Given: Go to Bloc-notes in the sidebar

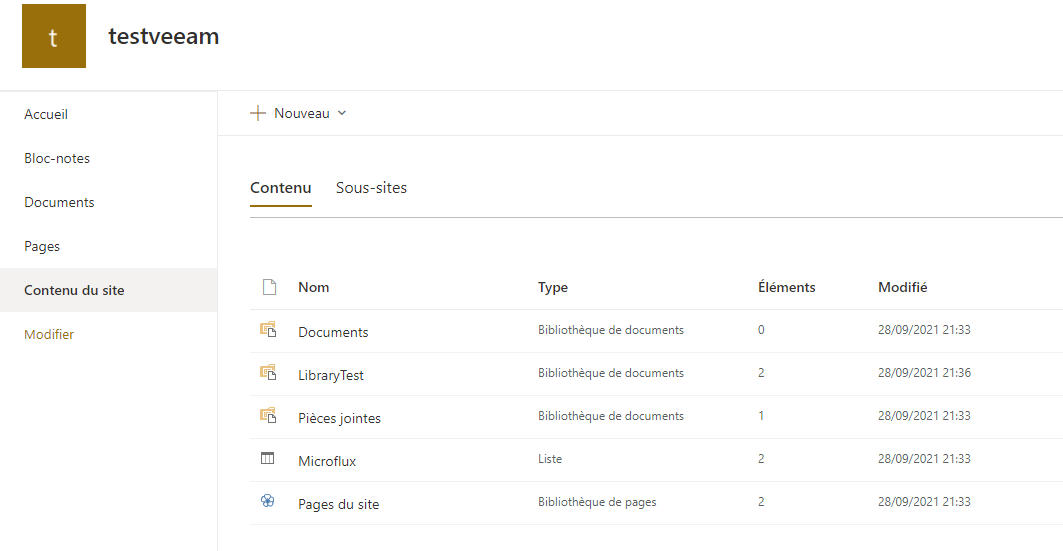Looking at the screenshot, I should (x=57, y=158).
